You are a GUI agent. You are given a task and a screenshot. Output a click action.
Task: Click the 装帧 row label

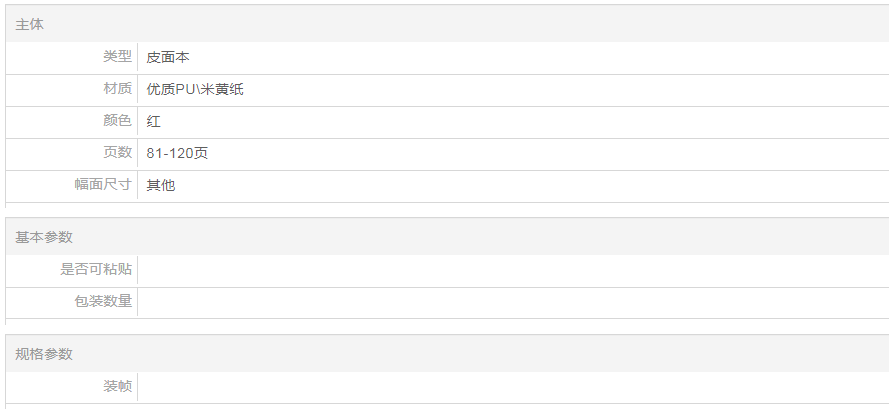coord(117,386)
